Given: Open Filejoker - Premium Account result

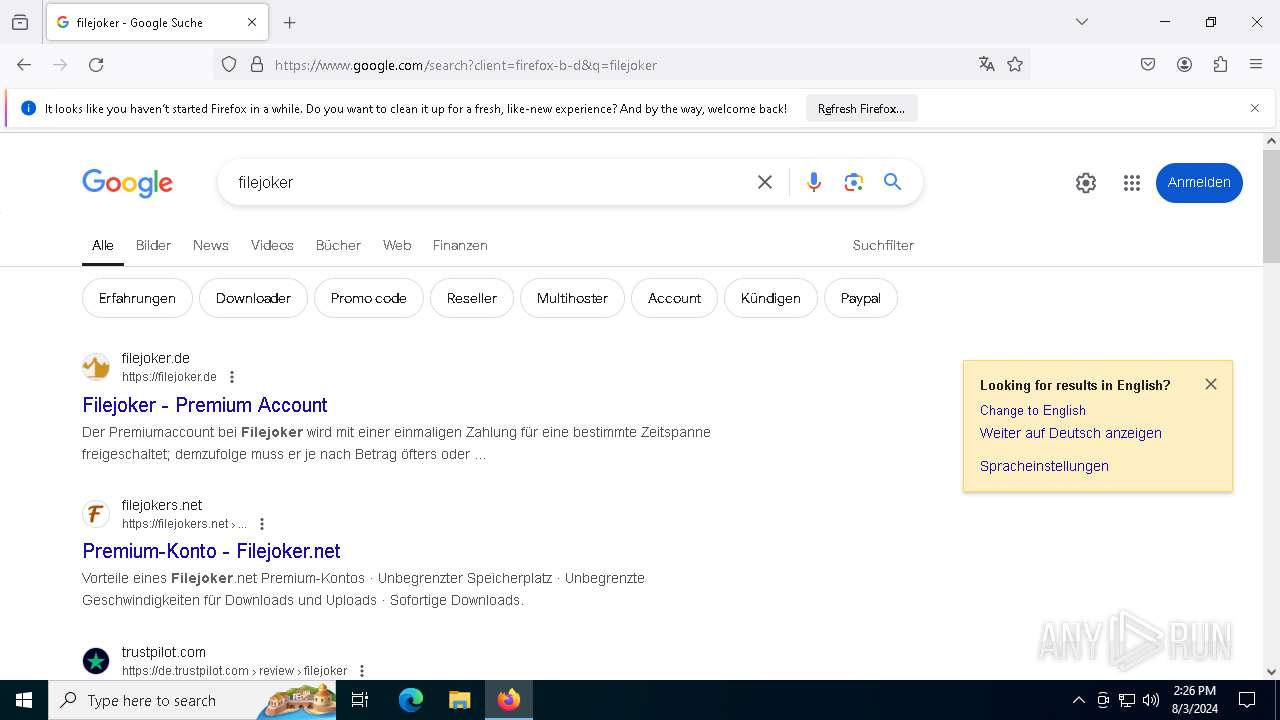Looking at the screenshot, I should click(205, 405).
